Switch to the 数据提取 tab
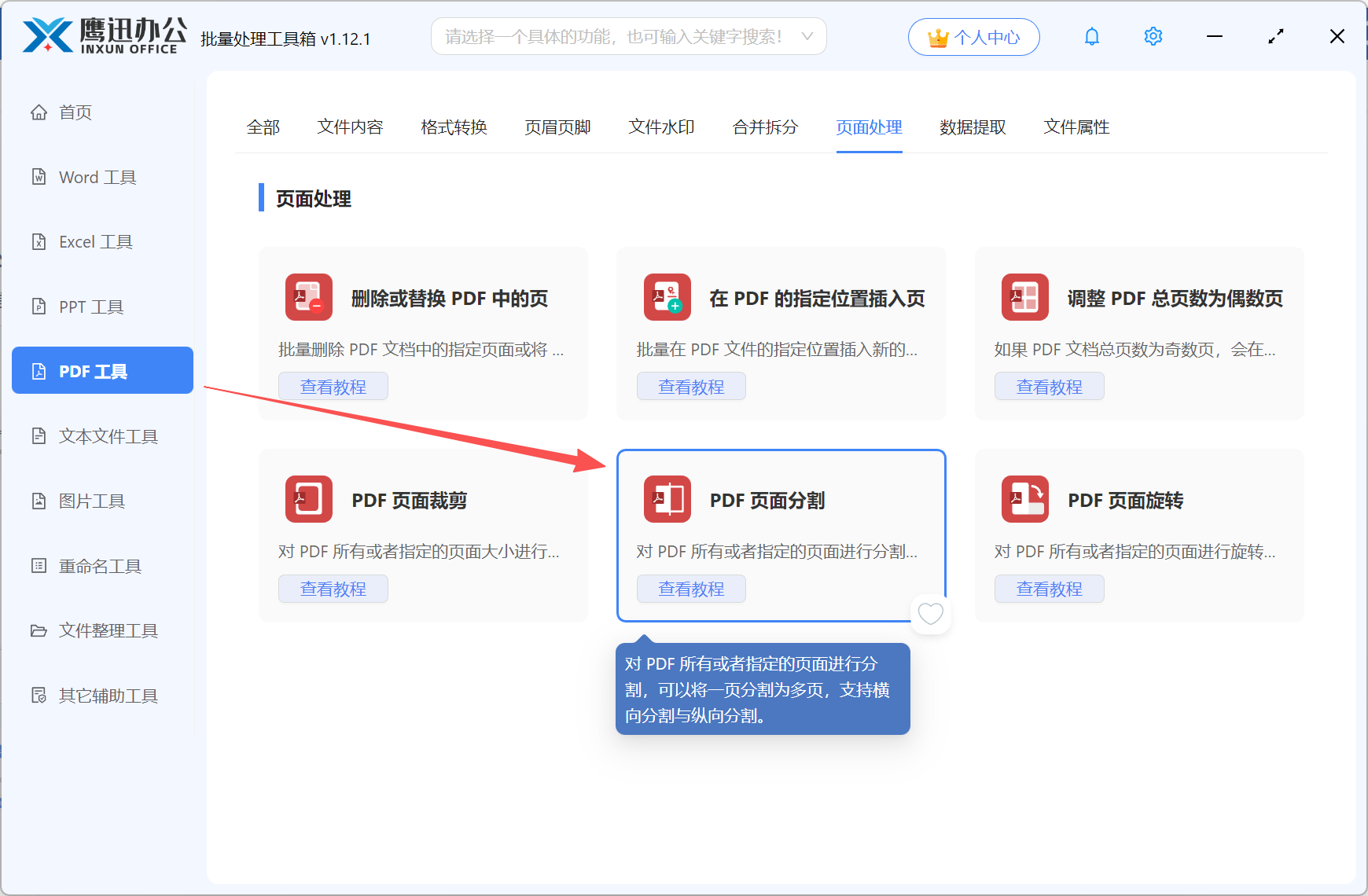Image resolution: width=1368 pixels, height=896 pixels. 973,127
